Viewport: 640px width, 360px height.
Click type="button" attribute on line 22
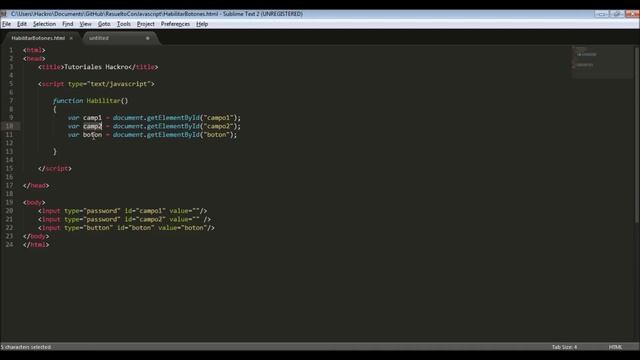pos(89,228)
